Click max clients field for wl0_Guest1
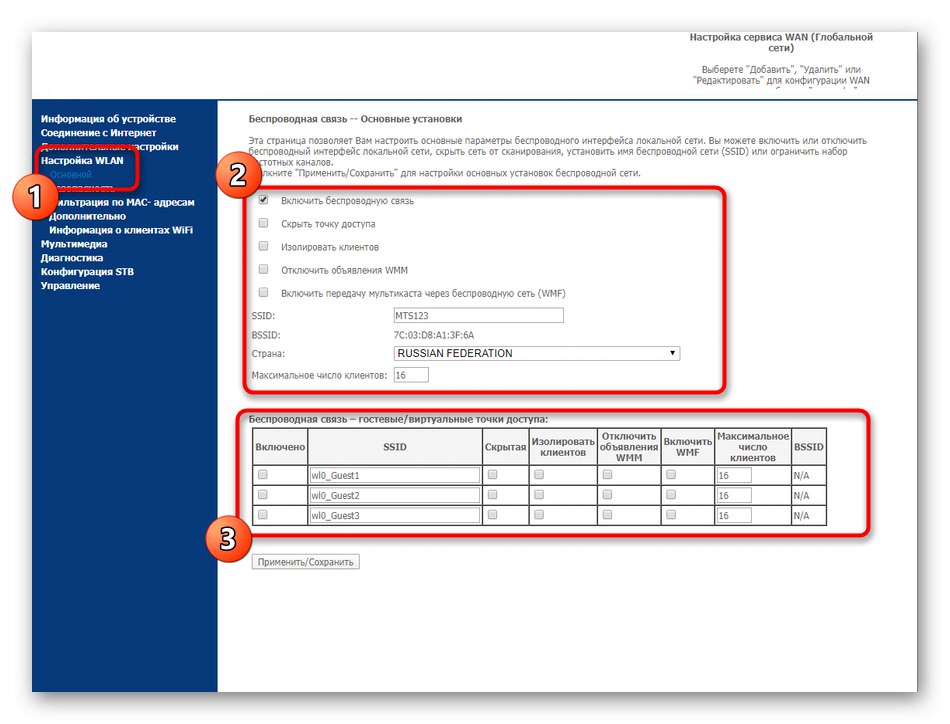 tap(734, 476)
